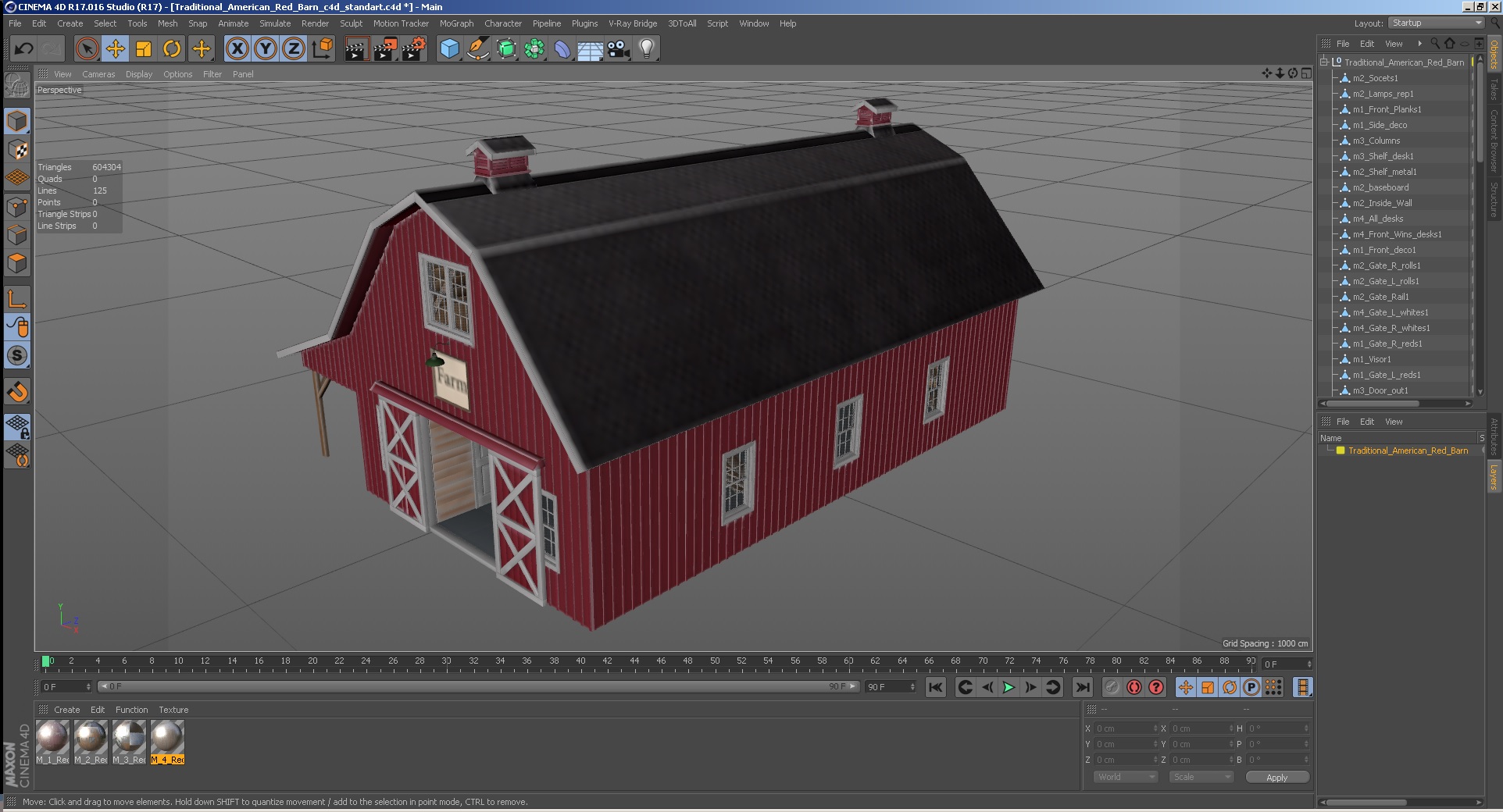This screenshot has width=1503, height=812.
Task: Go to start of animation
Action: [x=936, y=687]
